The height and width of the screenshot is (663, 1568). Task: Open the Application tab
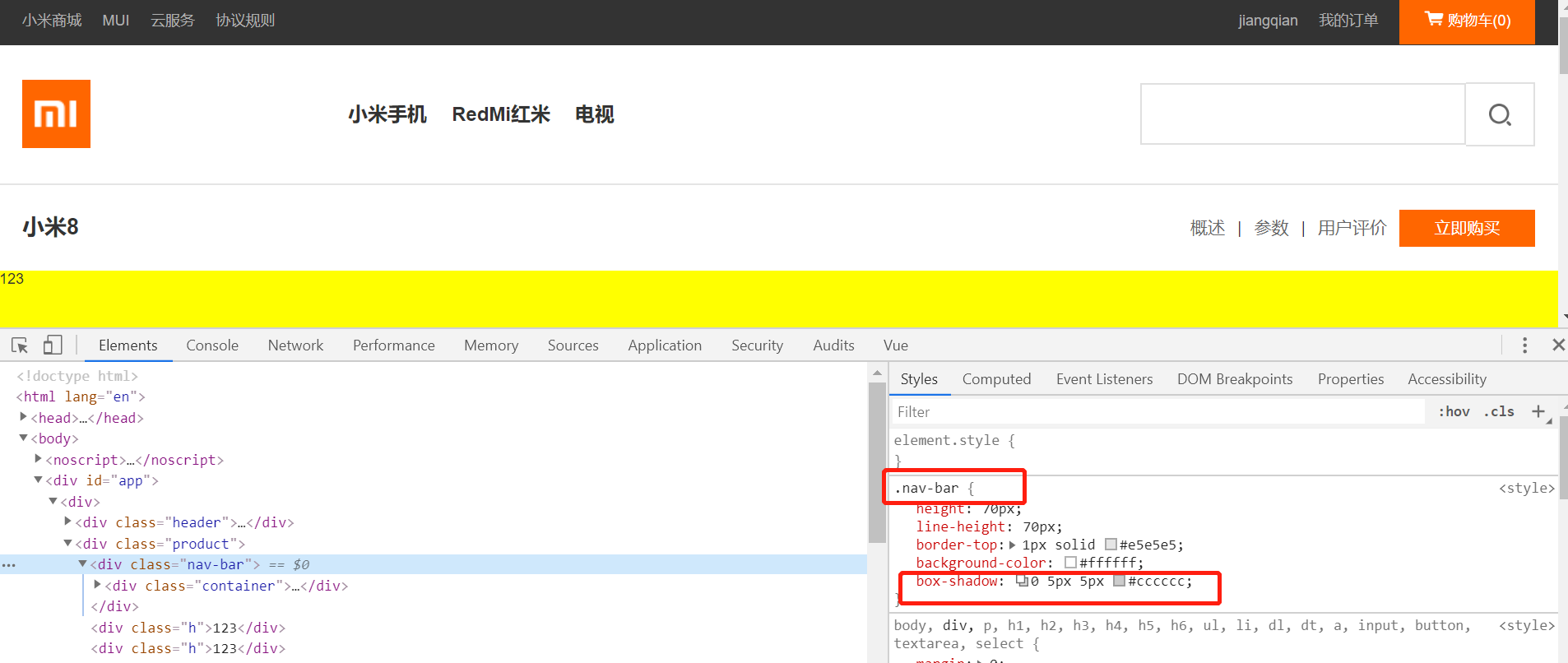click(665, 345)
